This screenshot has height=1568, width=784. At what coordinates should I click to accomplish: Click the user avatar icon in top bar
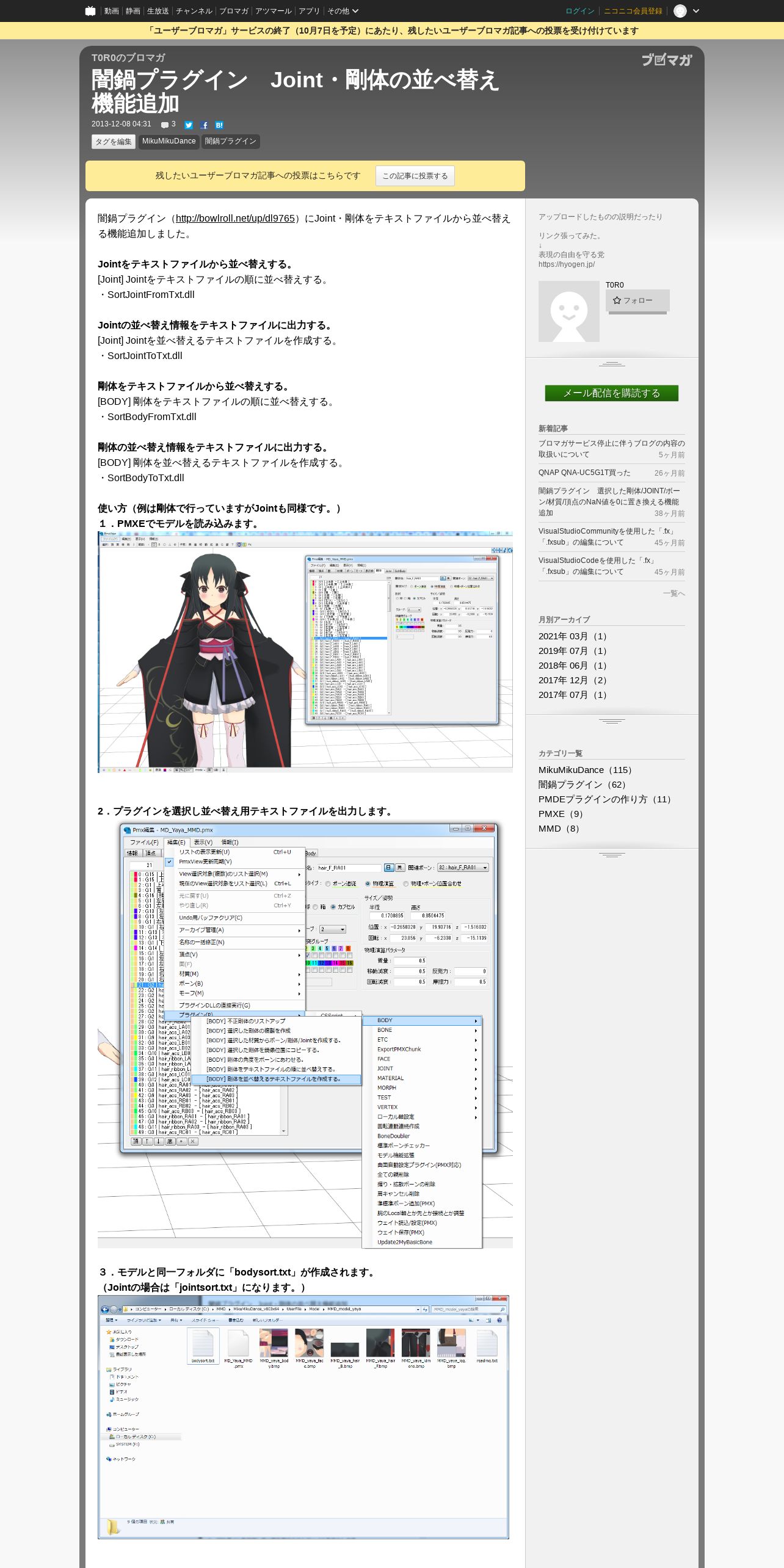[680, 11]
